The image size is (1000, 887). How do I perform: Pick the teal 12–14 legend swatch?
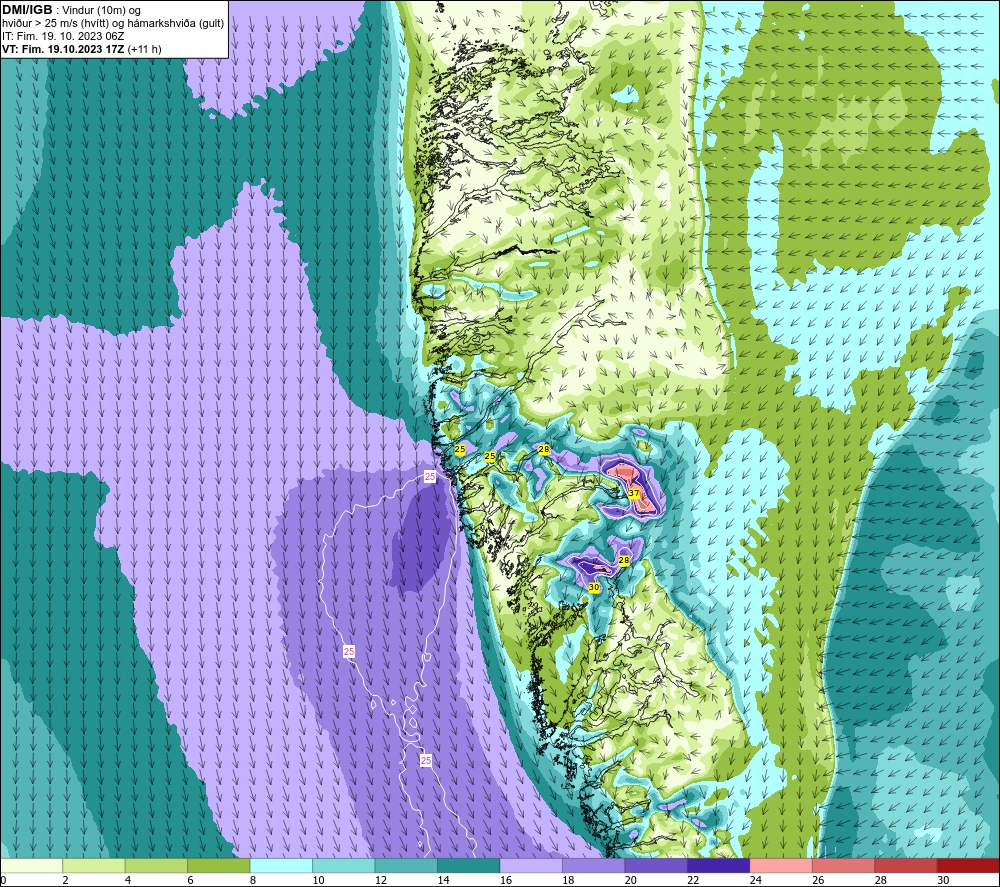406,865
